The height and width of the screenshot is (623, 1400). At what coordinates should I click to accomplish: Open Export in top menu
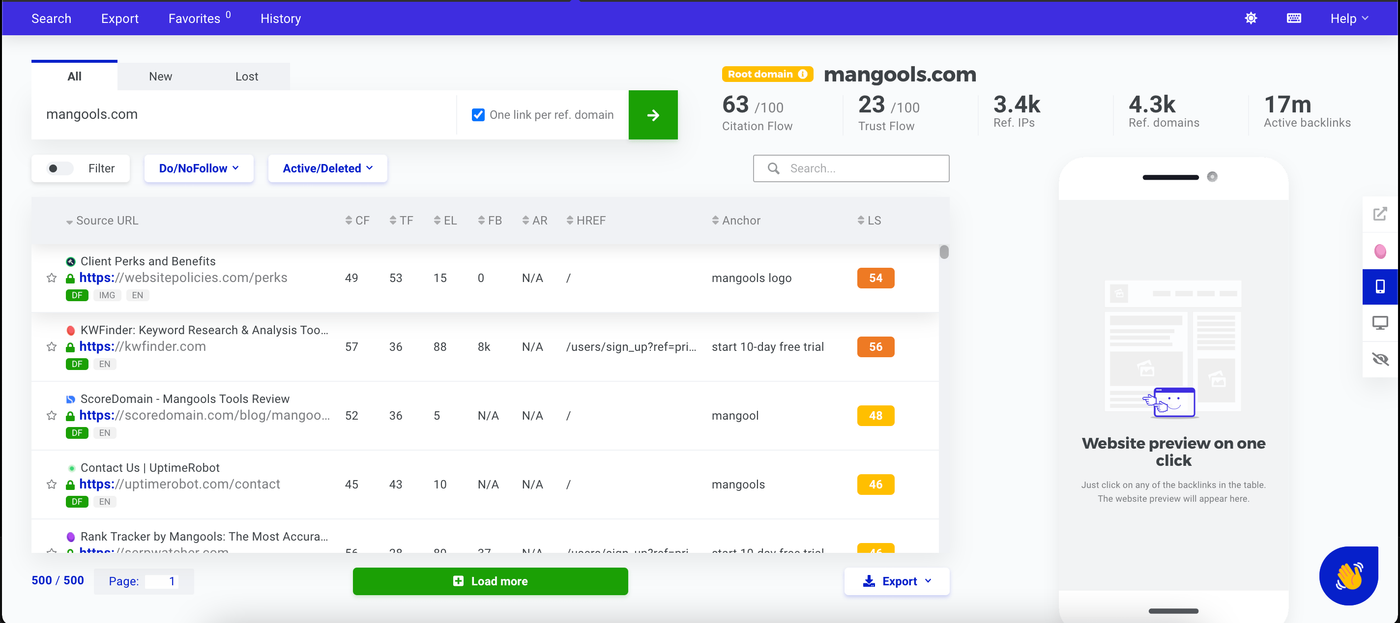pos(120,18)
